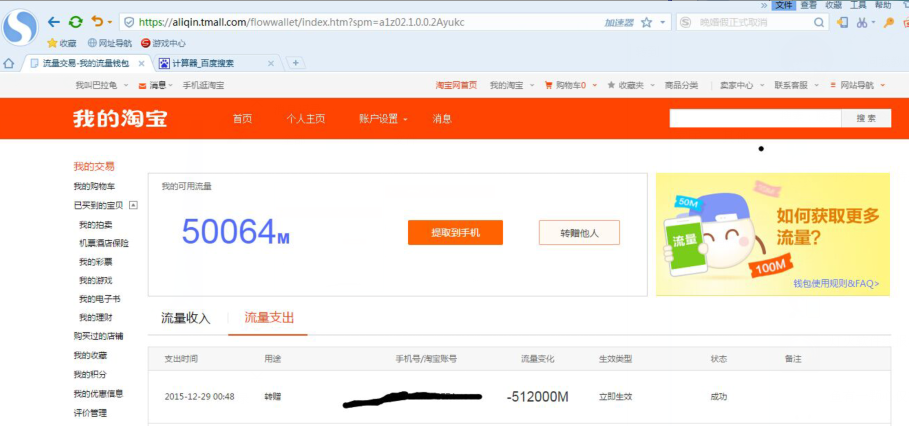Open the 账户设置 dropdown in header
909x426 pixels.
pyautogui.click(x=383, y=119)
